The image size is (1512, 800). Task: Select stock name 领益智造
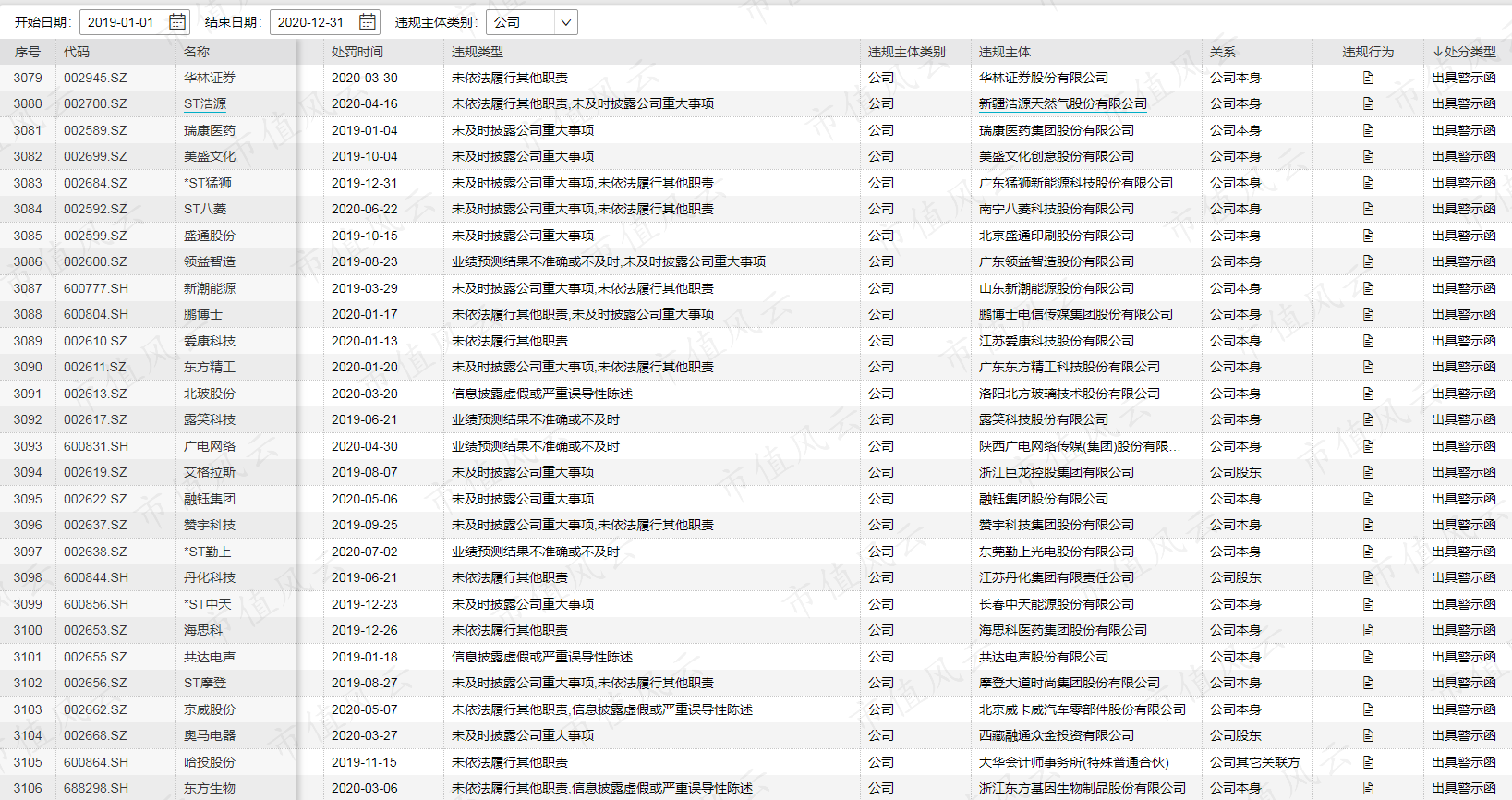[210, 261]
